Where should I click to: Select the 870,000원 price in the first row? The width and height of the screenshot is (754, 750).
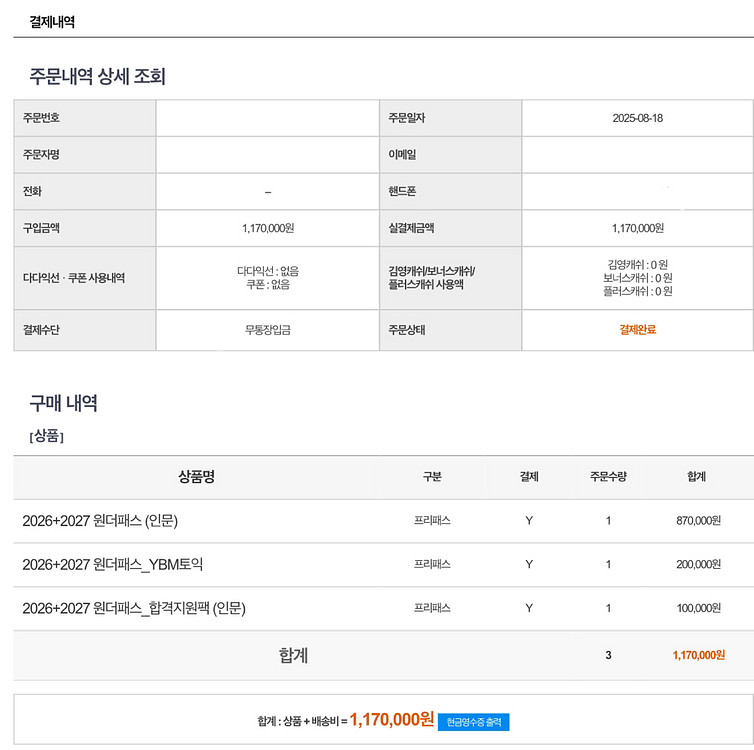coord(698,521)
